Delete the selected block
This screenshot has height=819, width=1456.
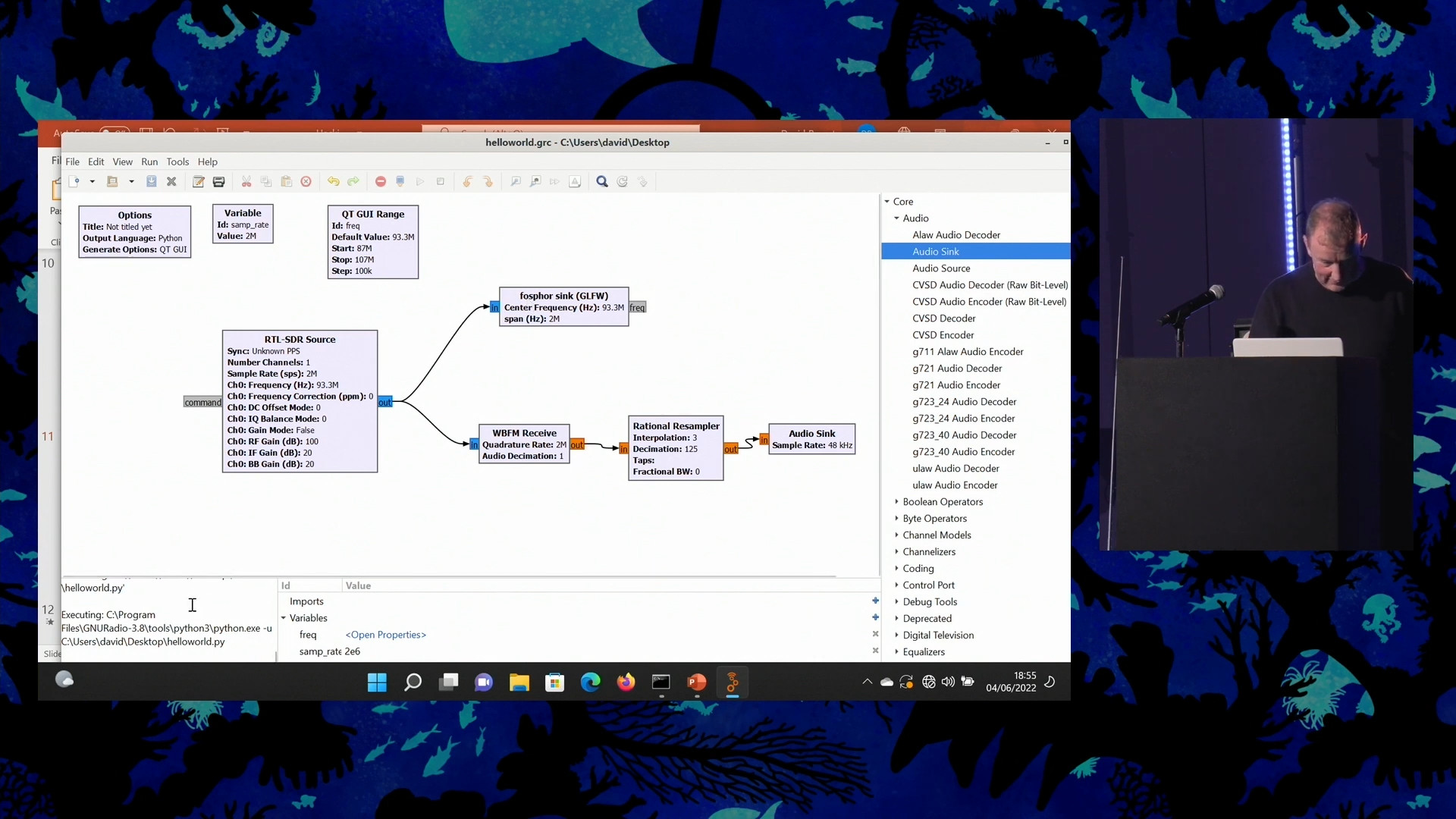coord(306,182)
